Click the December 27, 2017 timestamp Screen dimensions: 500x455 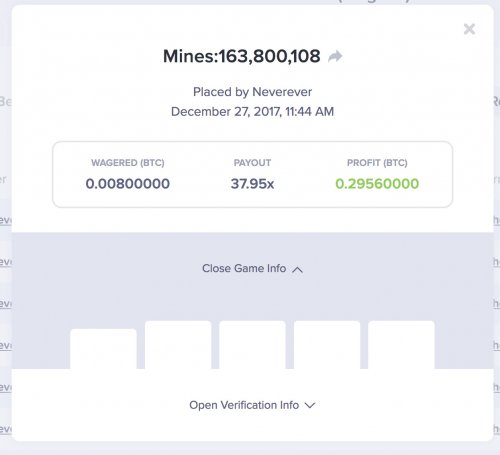point(252,111)
